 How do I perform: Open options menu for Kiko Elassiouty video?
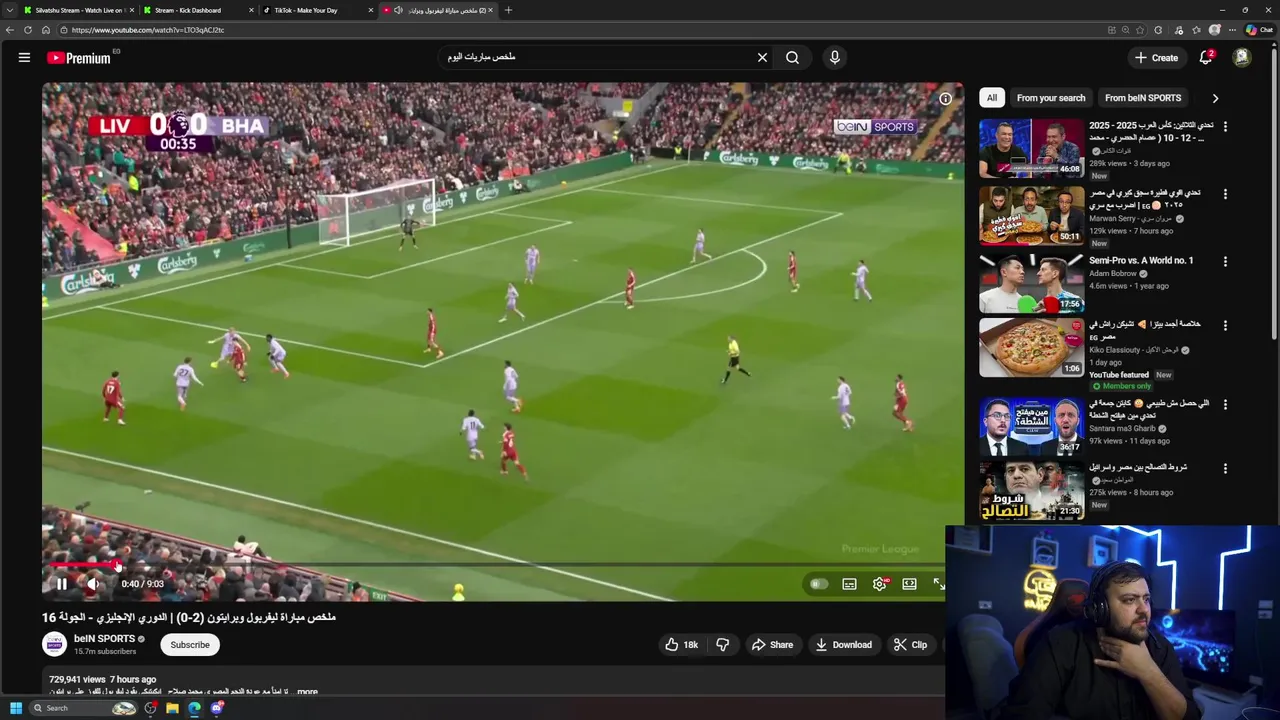pos(1225,325)
